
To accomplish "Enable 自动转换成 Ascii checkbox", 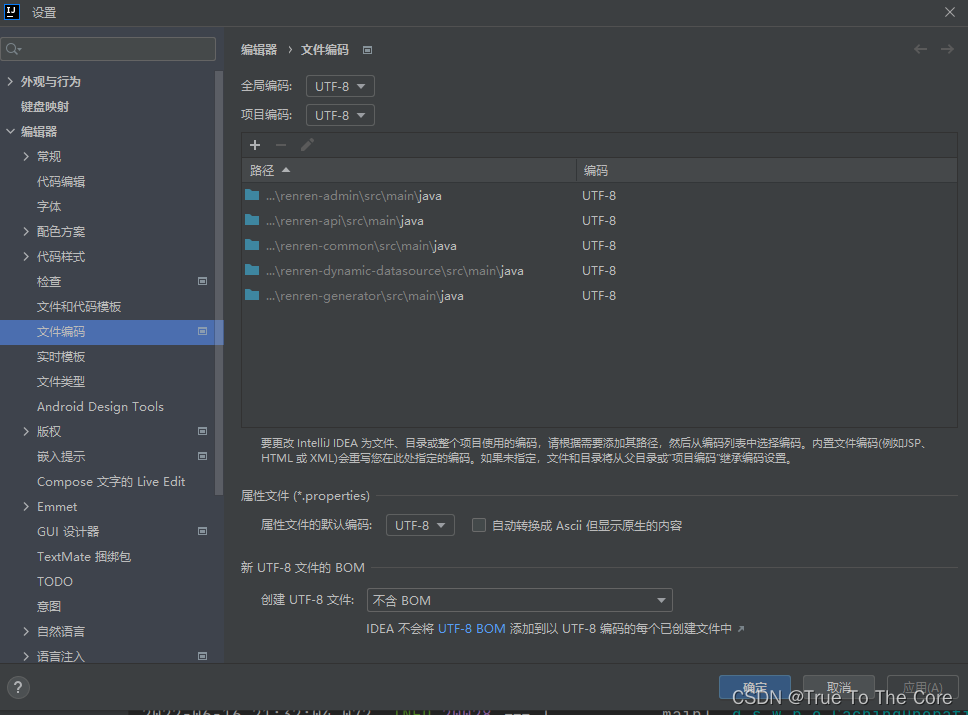I will click(x=478, y=525).
